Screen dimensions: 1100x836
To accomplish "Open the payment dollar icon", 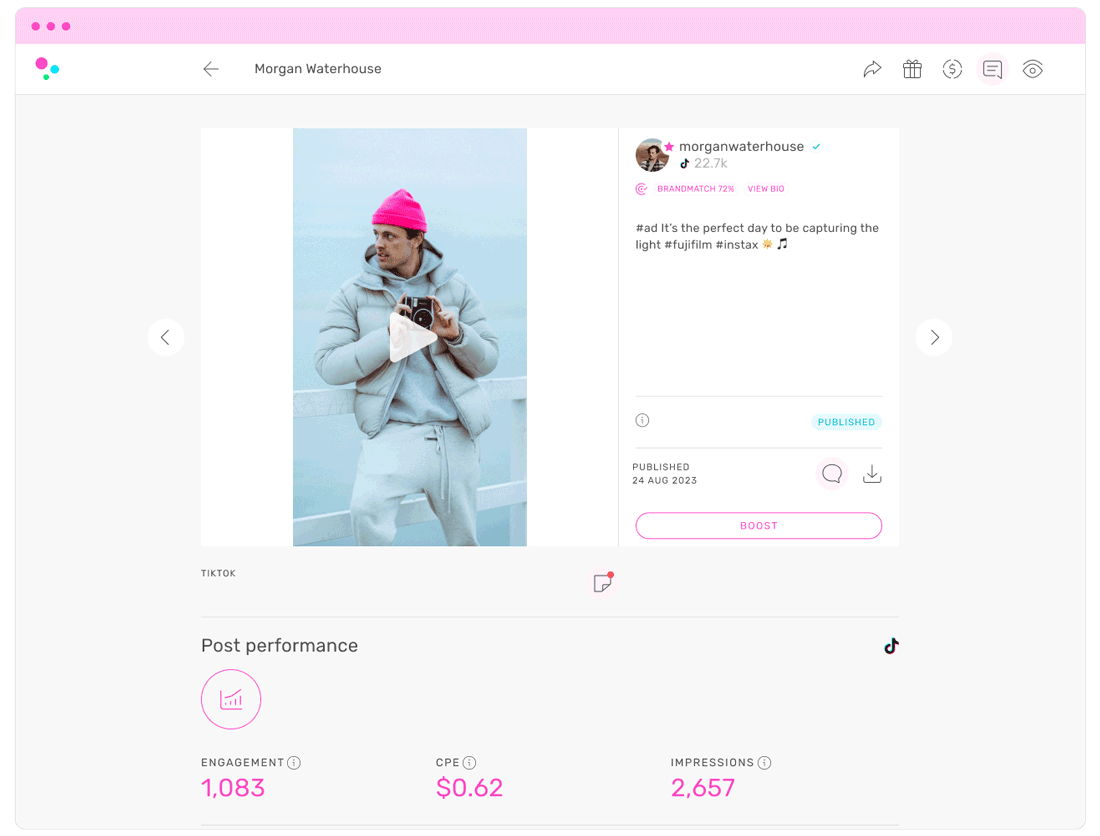I will tap(951, 68).
